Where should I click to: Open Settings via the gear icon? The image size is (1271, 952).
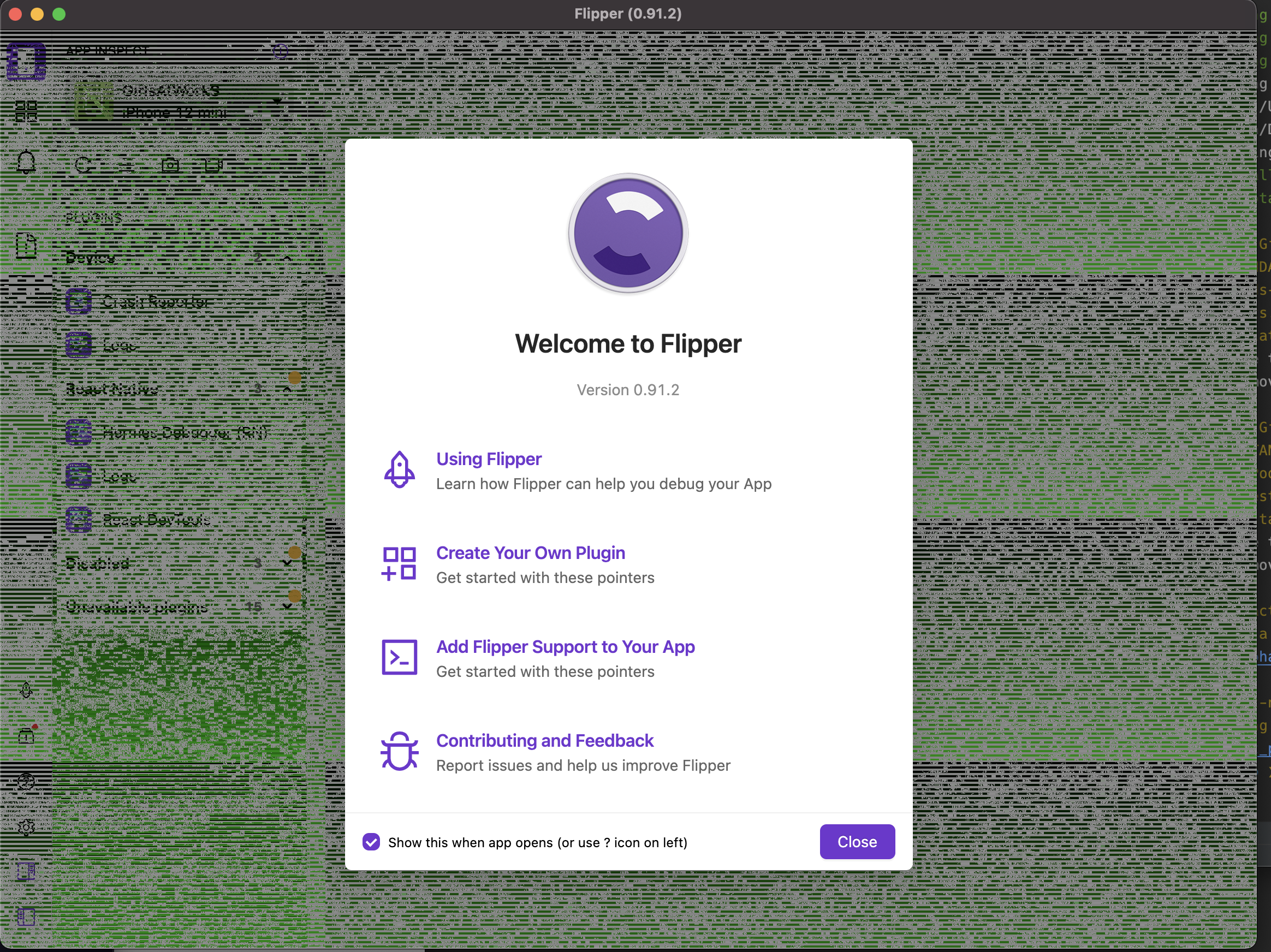[26, 829]
